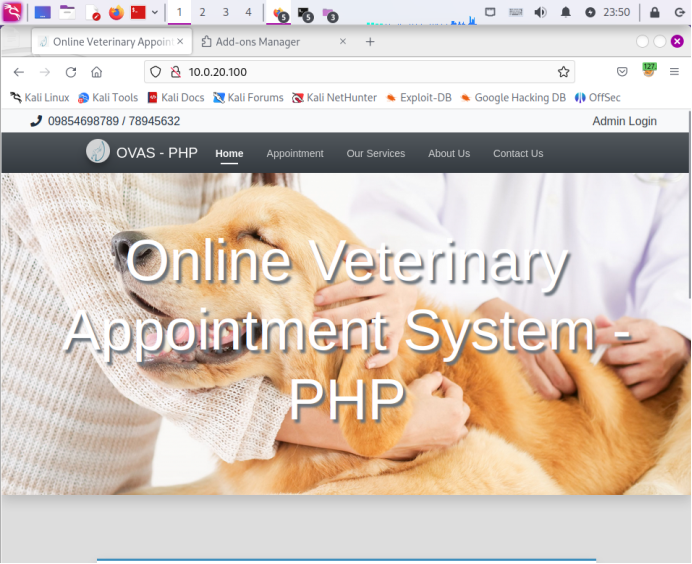The image size is (692, 564).
Task: Reload the current page
Action: [x=71, y=72]
